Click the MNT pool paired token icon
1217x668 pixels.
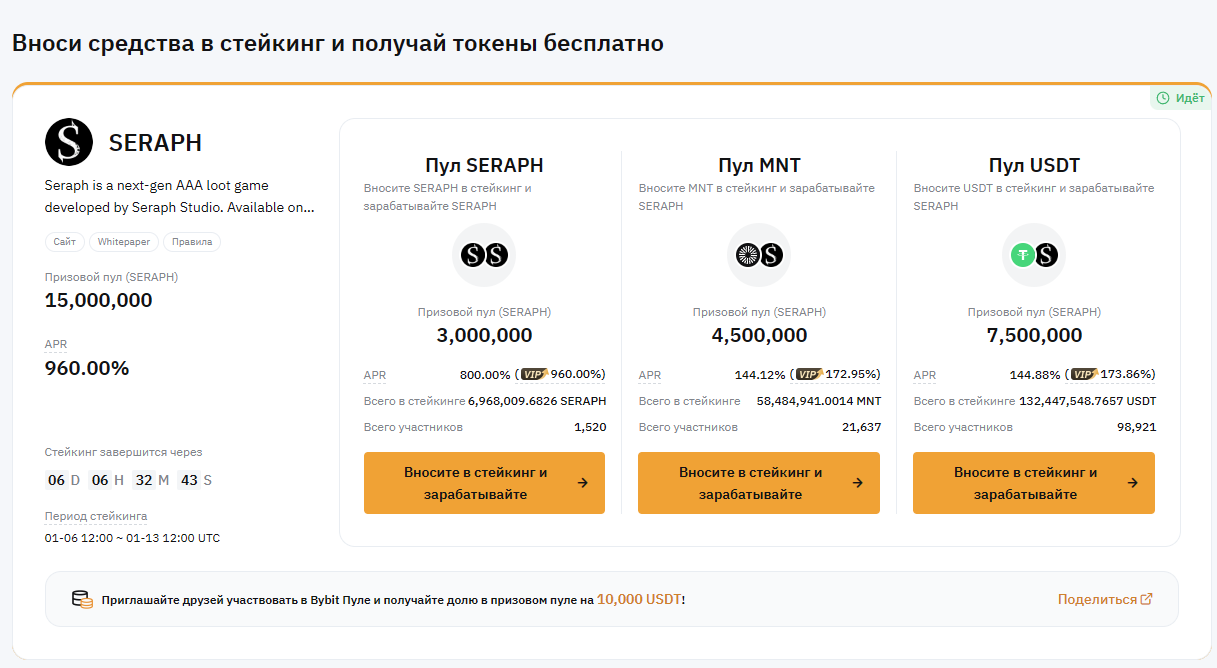click(759, 255)
